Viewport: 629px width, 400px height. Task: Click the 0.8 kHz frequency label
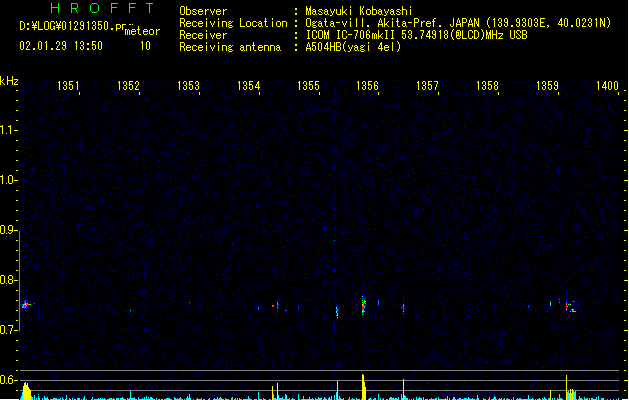[x=8, y=280]
